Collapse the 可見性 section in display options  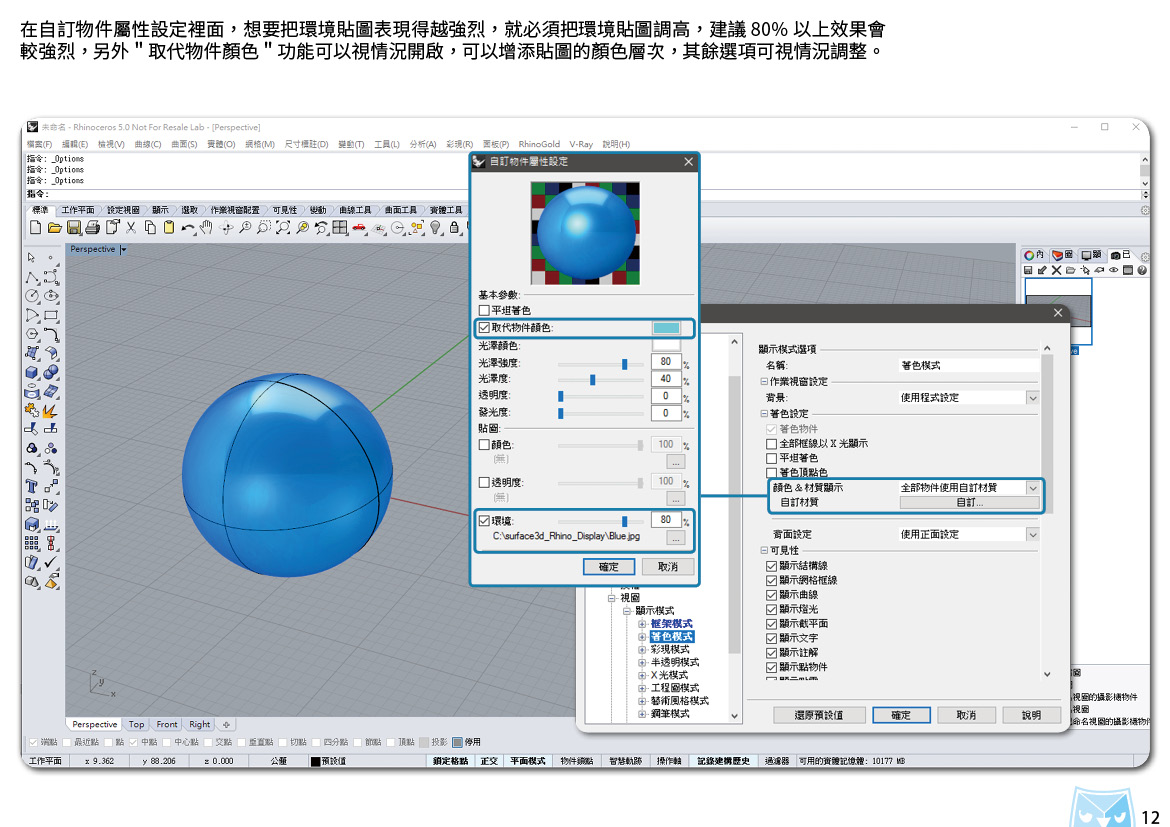(763, 550)
